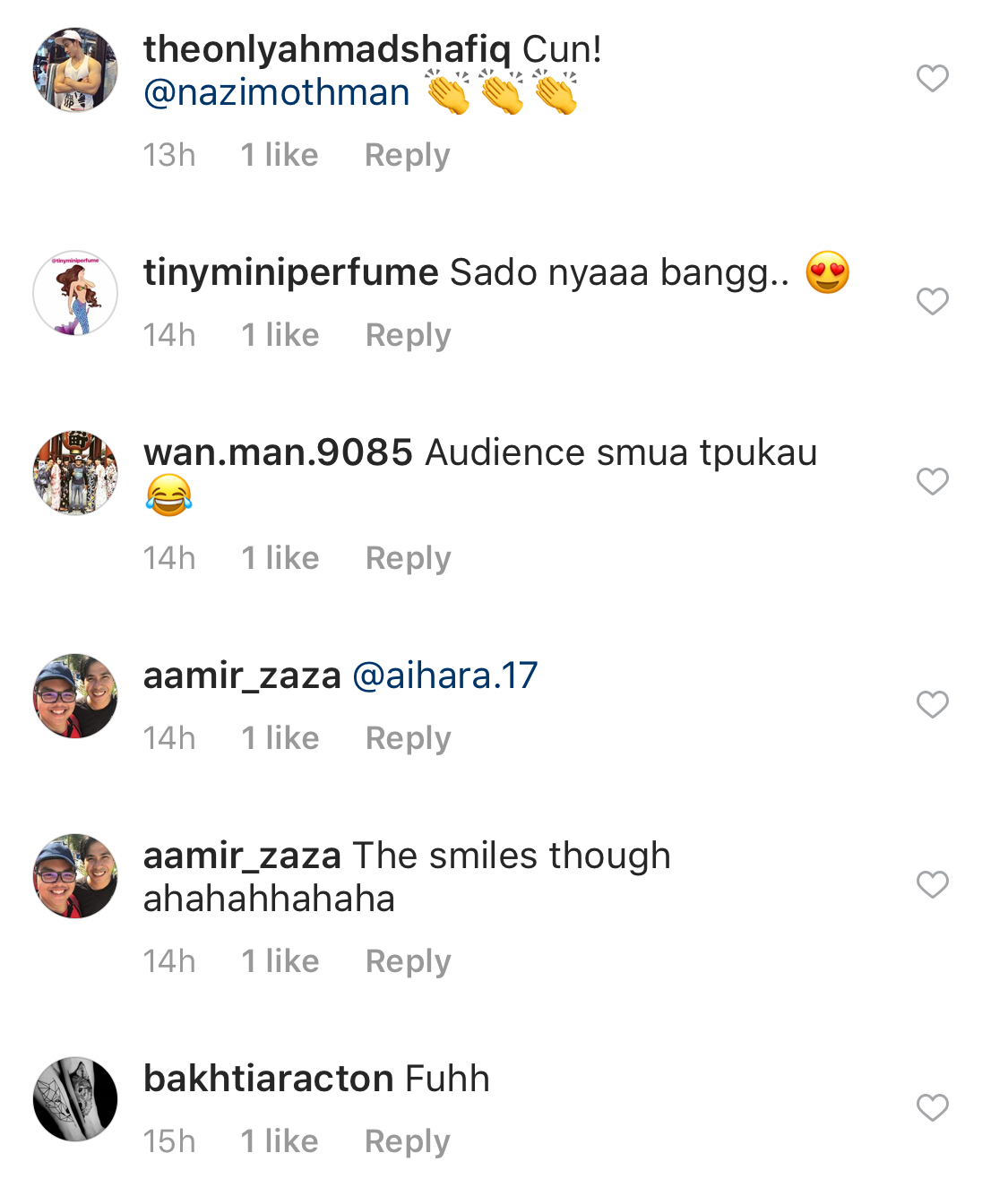
Task: View wan.man.9085's profile photo
Action: point(75,473)
